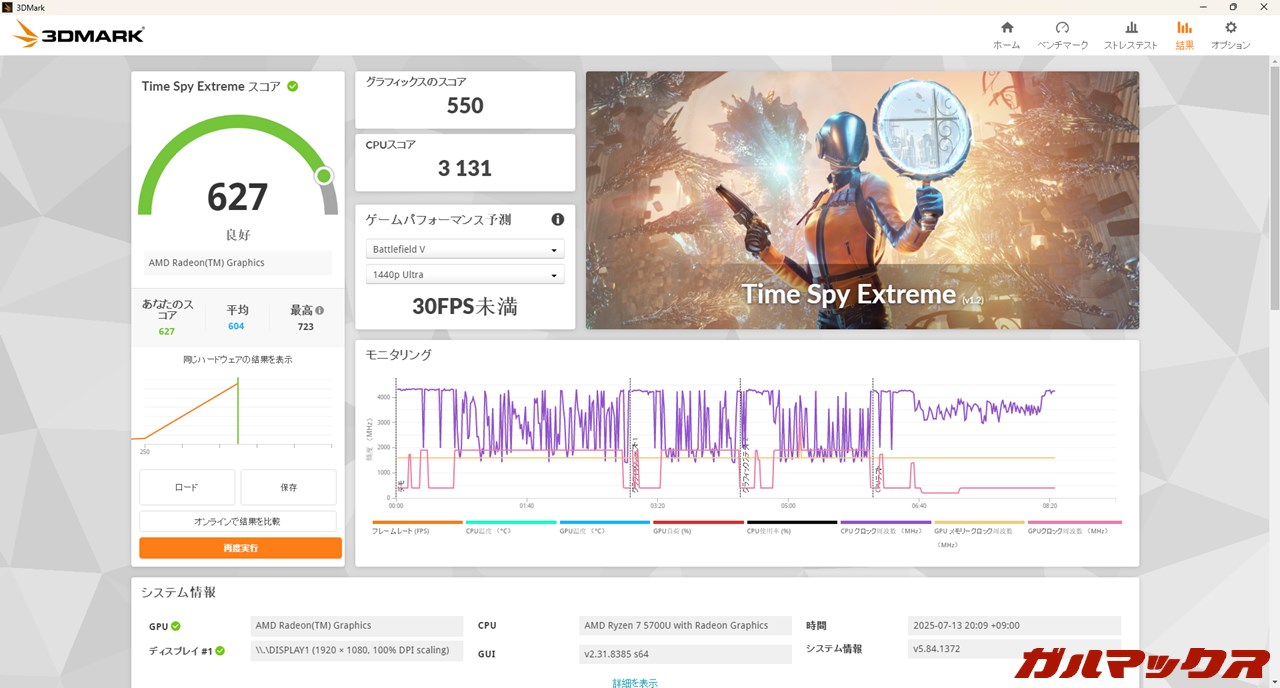Click the 3DMark logo in the header

(x=80, y=35)
